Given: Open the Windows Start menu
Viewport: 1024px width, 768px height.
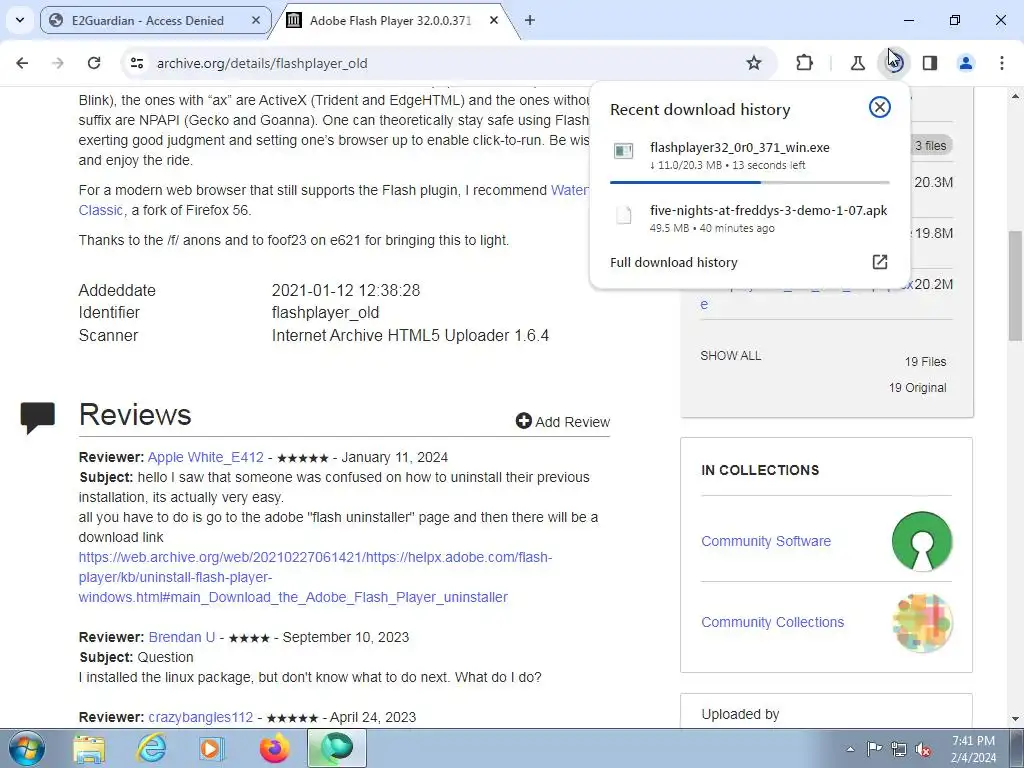Looking at the screenshot, I should 26,748.
